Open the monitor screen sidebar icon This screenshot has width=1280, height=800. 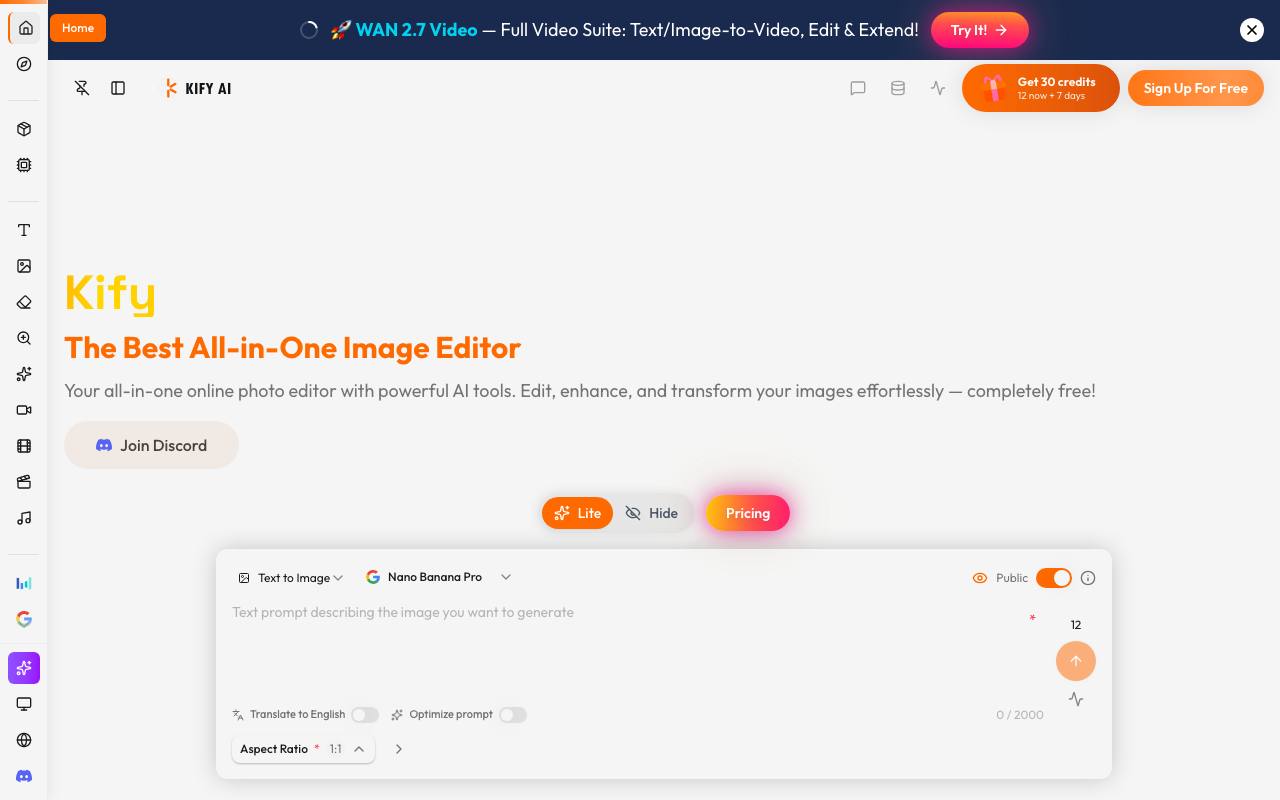pyautogui.click(x=24, y=704)
